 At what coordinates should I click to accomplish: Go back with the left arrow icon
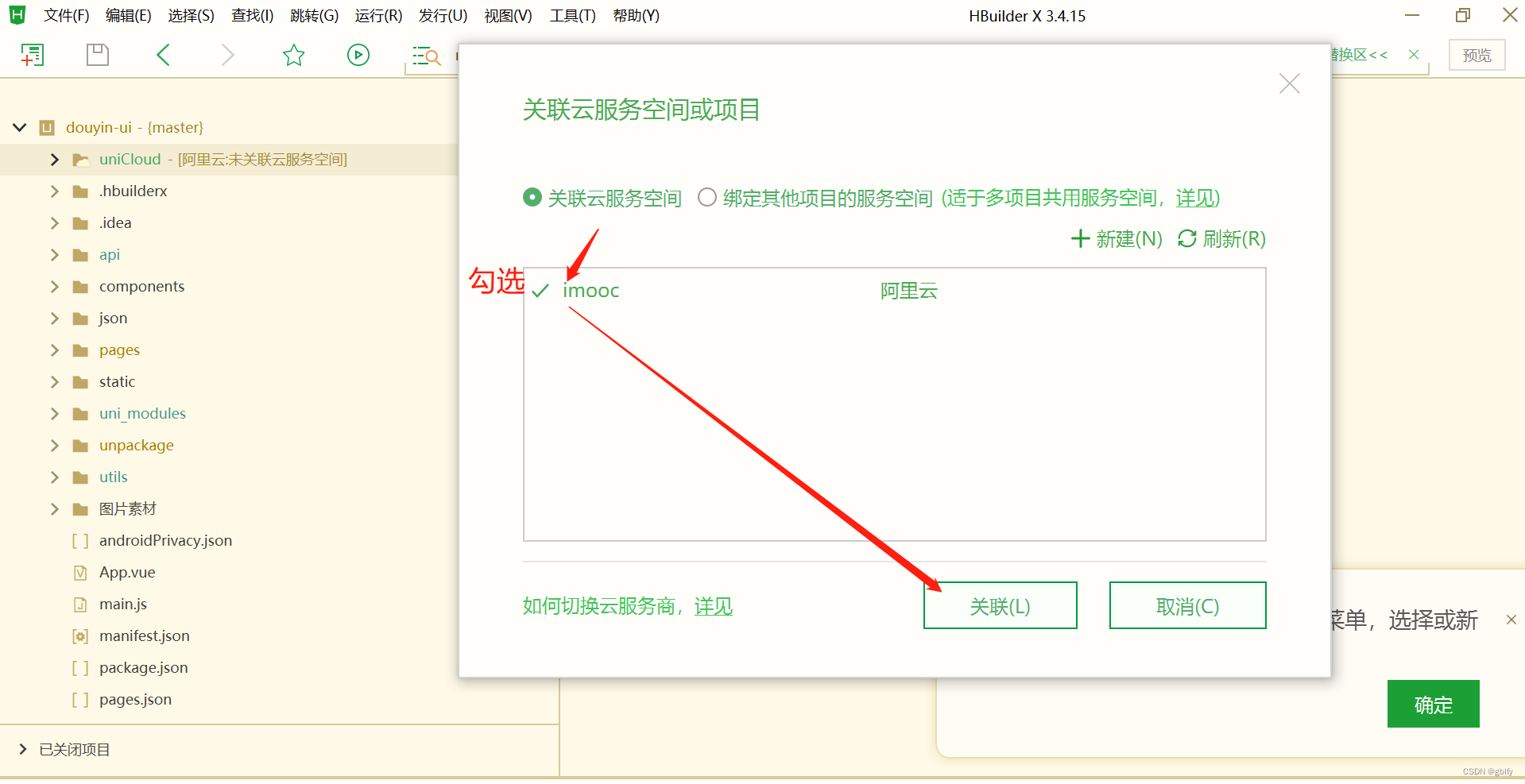point(163,55)
